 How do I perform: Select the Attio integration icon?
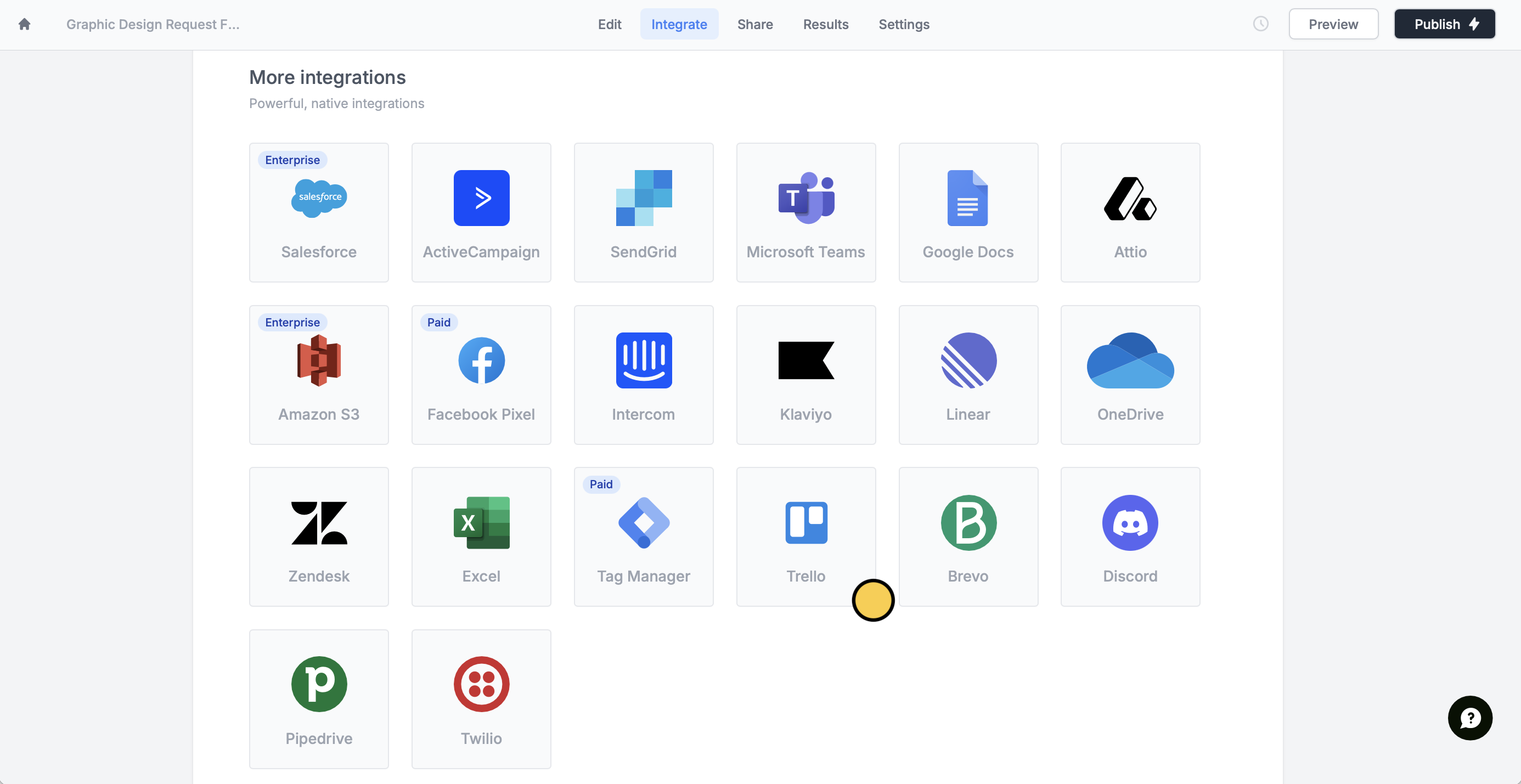click(x=1130, y=199)
